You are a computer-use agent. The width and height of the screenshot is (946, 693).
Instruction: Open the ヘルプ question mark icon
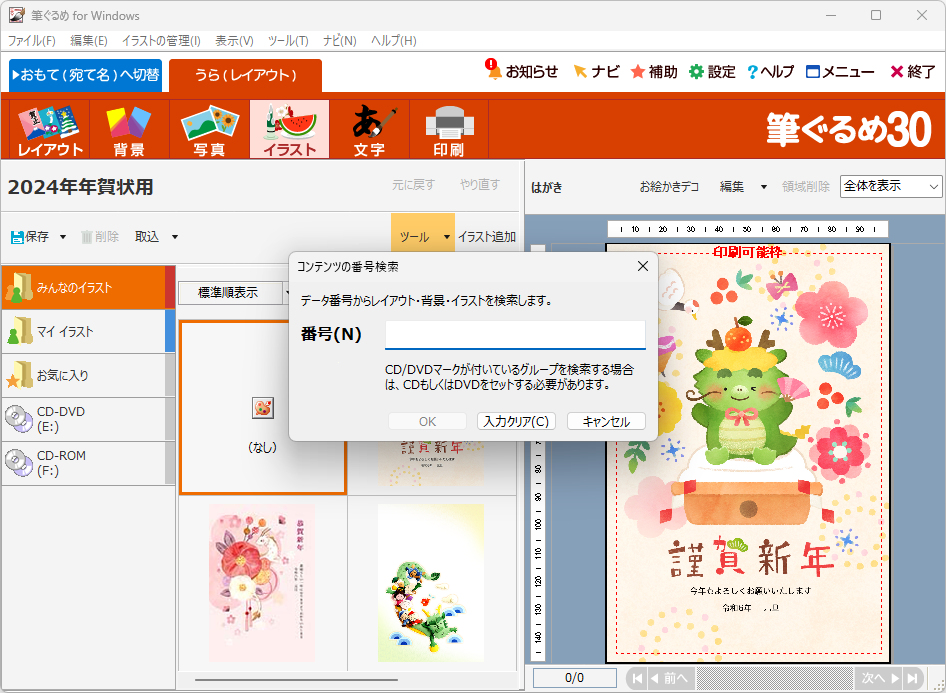(752, 72)
